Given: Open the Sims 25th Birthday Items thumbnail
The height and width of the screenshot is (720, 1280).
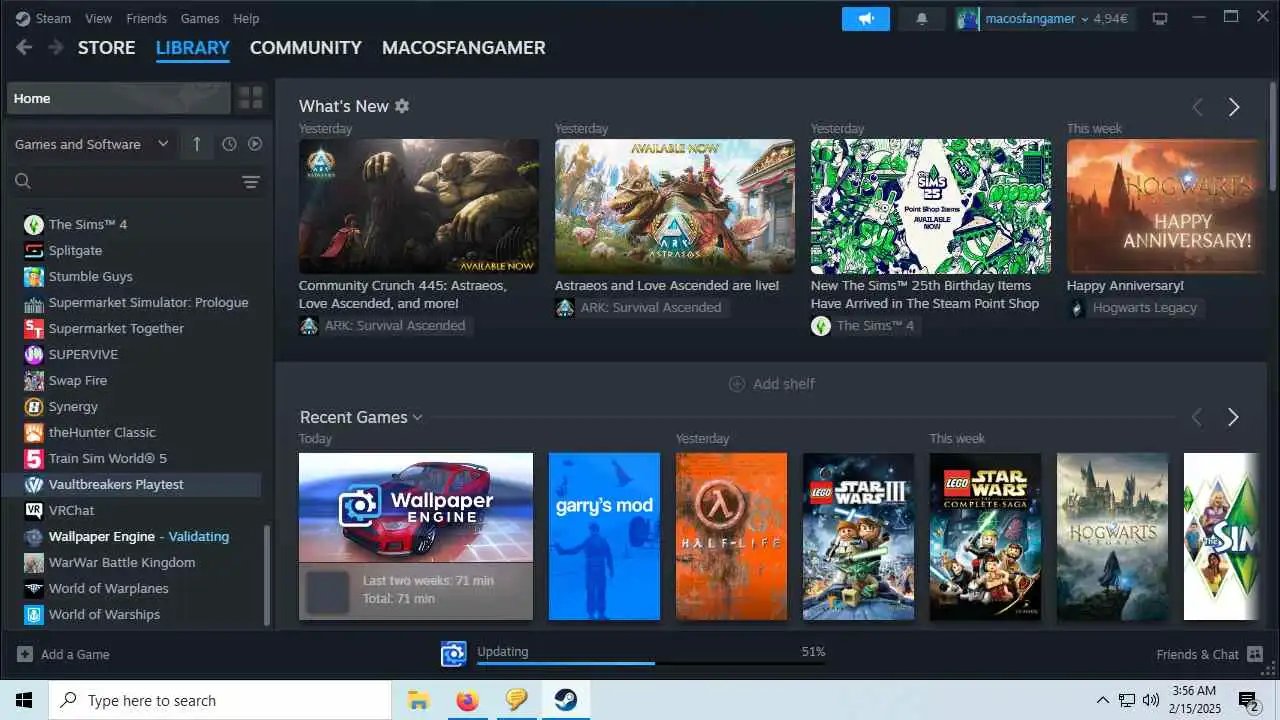Looking at the screenshot, I should [x=931, y=206].
